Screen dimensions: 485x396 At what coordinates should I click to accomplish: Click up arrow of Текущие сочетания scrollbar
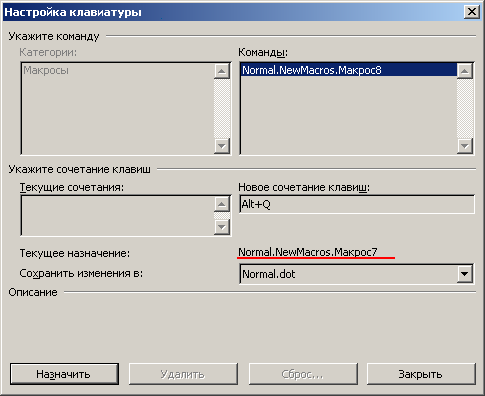(222, 204)
